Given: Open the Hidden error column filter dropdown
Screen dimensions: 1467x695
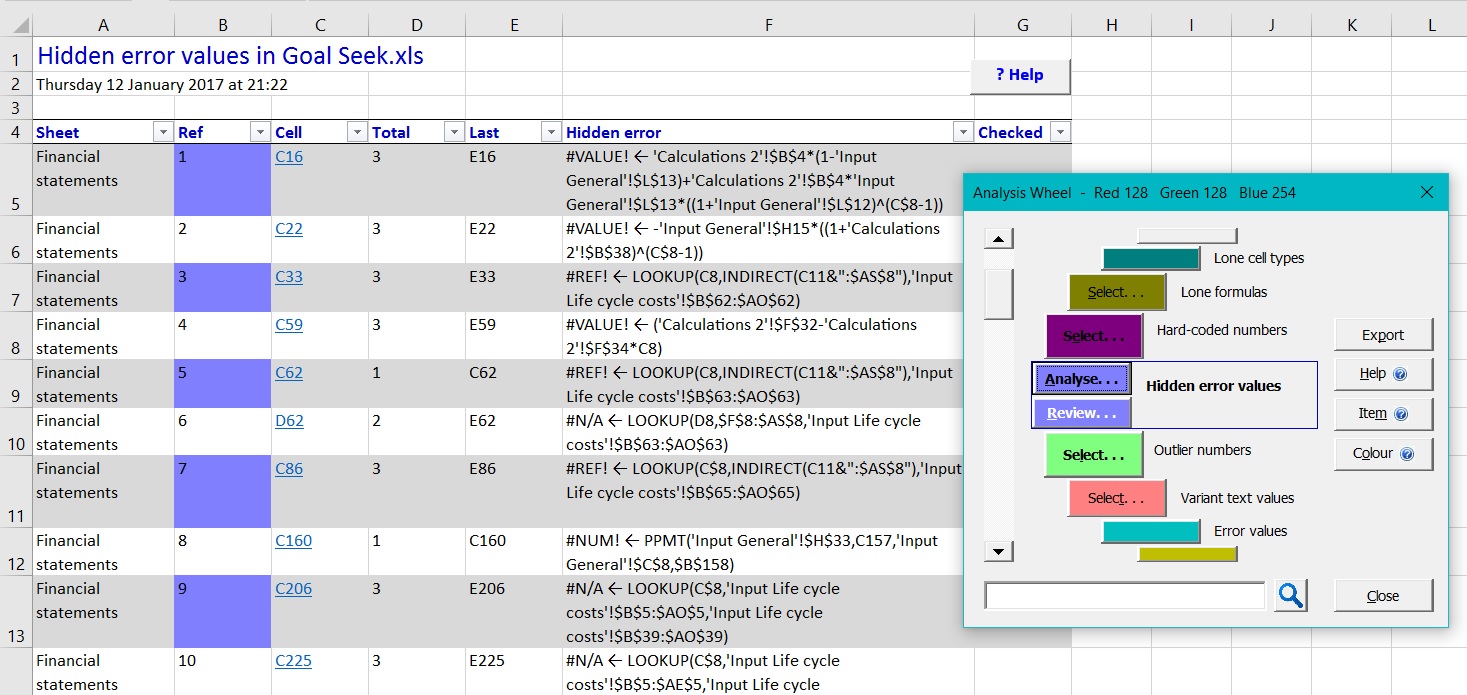Looking at the screenshot, I should [963, 132].
